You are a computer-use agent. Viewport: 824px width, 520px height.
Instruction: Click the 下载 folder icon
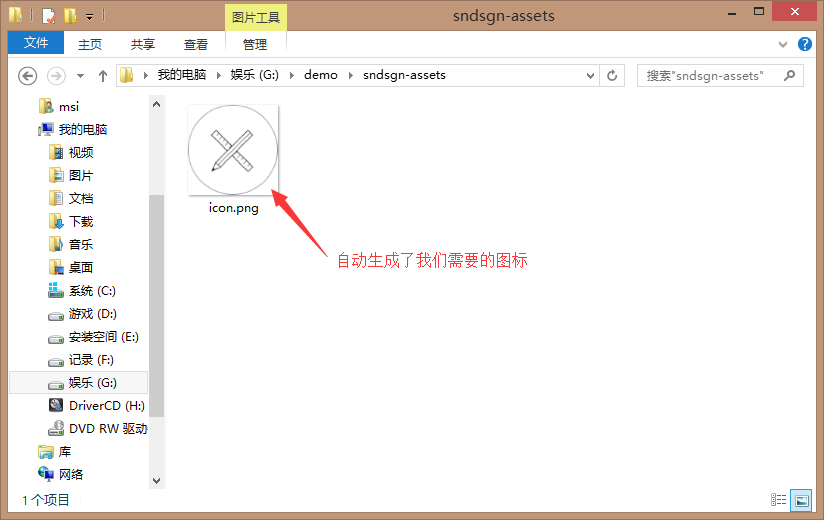(x=56, y=222)
